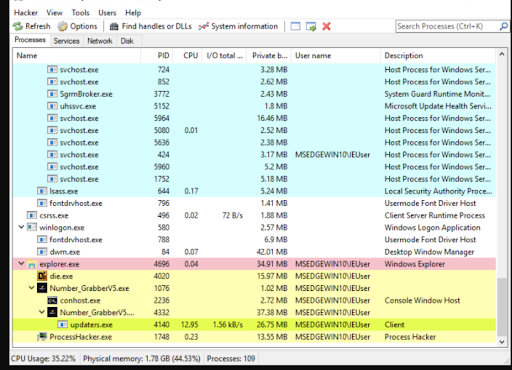
Task: Click the Process Hacker description text
Action: (410, 337)
